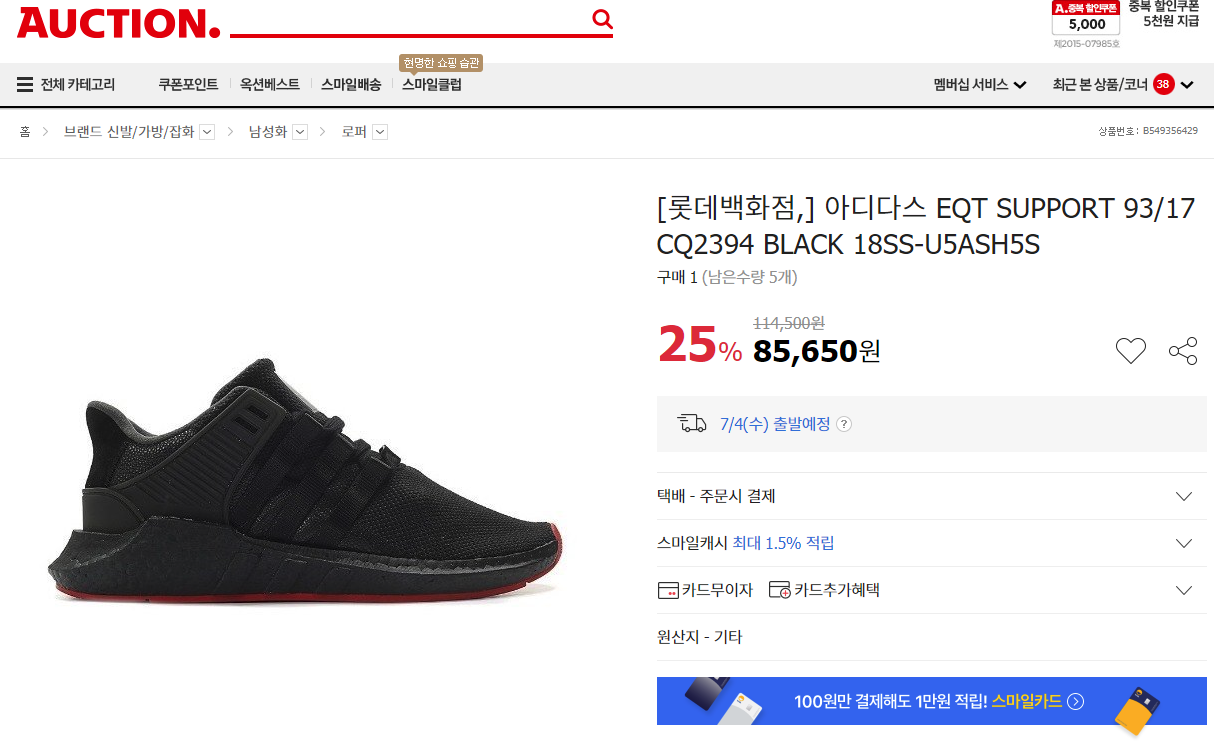Click the 스마일카드 promotional banner
The width and height of the screenshot is (1214, 756).
(931, 701)
